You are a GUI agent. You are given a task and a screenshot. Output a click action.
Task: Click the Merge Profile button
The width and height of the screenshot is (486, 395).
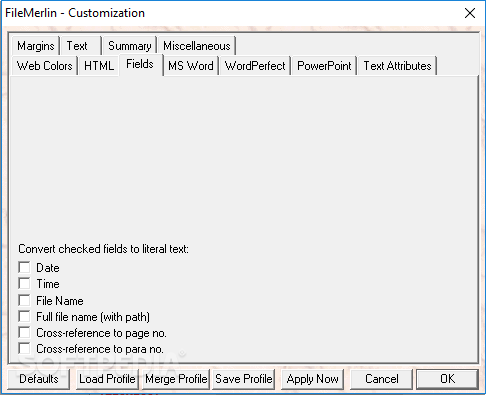(x=176, y=379)
